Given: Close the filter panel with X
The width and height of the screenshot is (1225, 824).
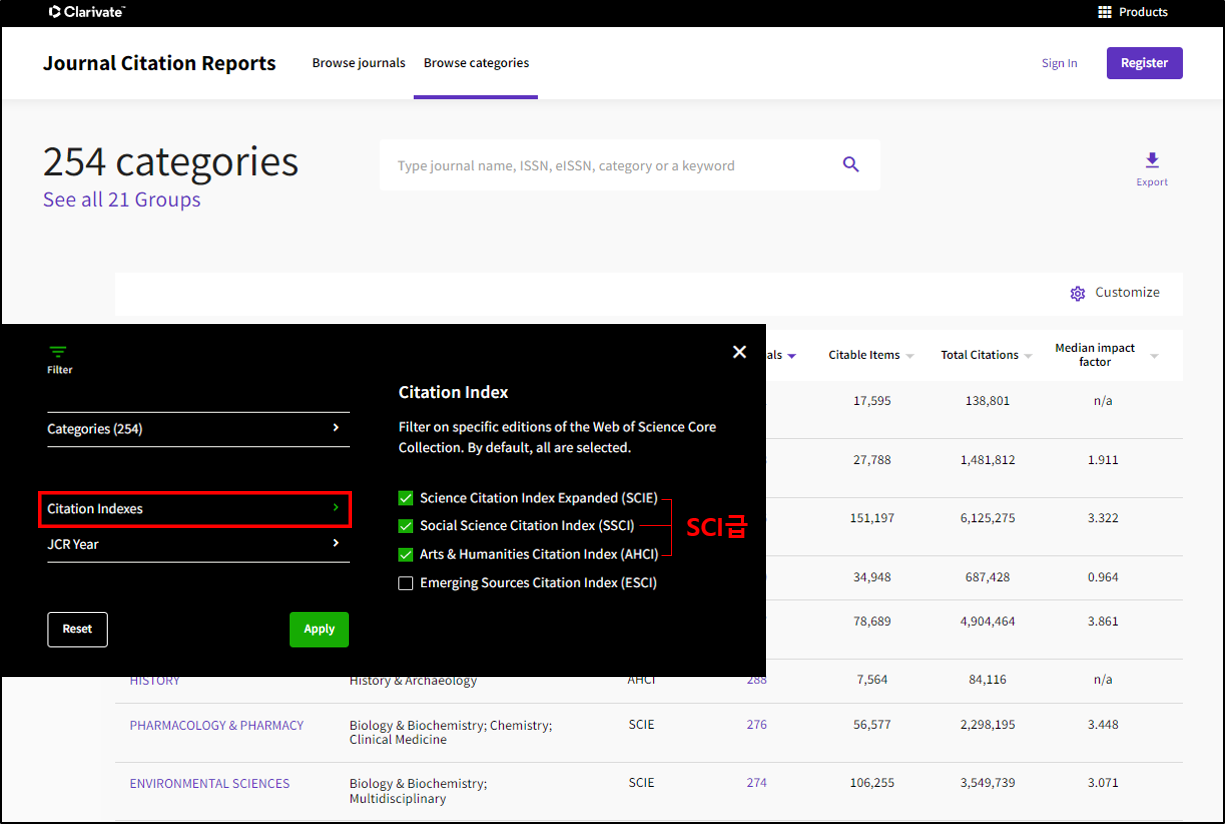Looking at the screenshot, I should 739,352.
